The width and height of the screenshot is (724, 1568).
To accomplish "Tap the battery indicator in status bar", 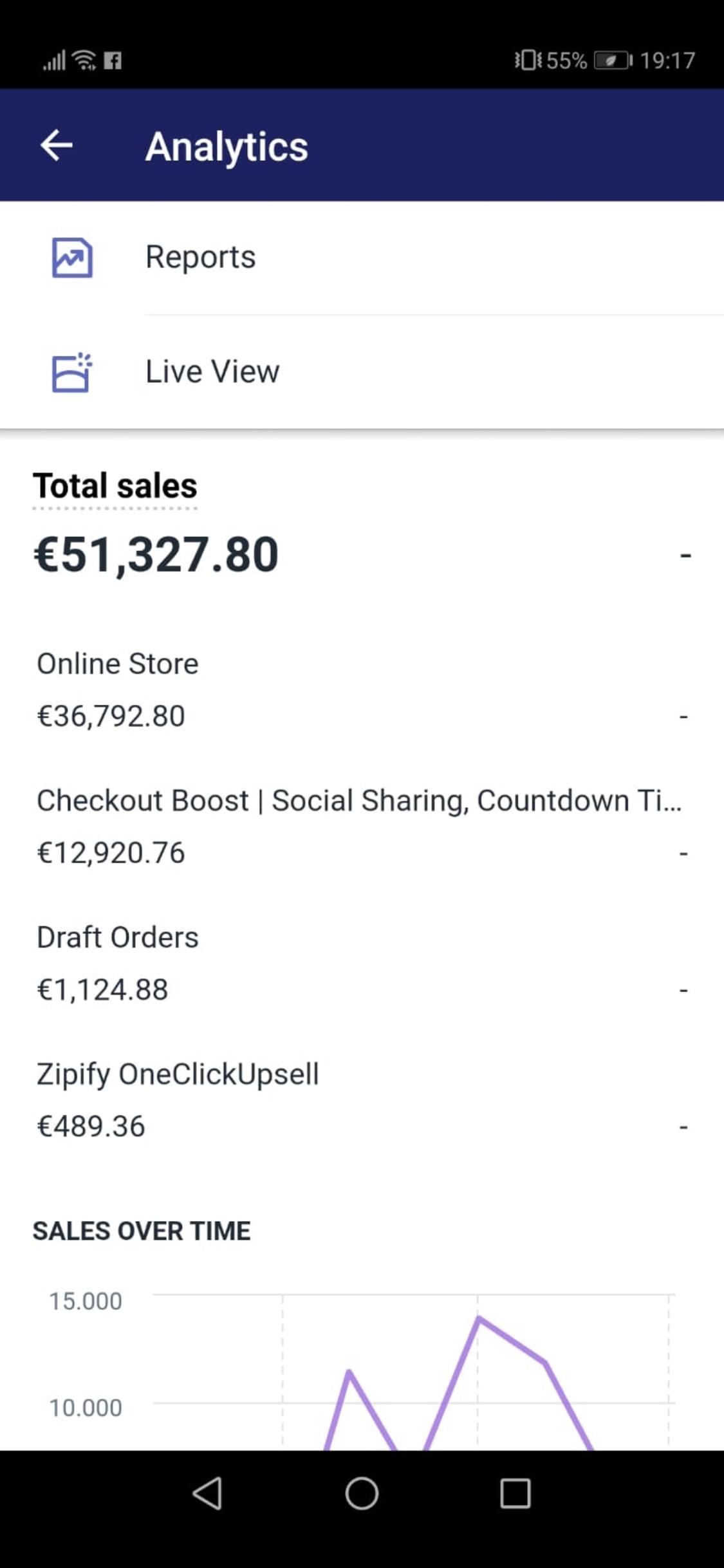I will [x=613, y=61].
